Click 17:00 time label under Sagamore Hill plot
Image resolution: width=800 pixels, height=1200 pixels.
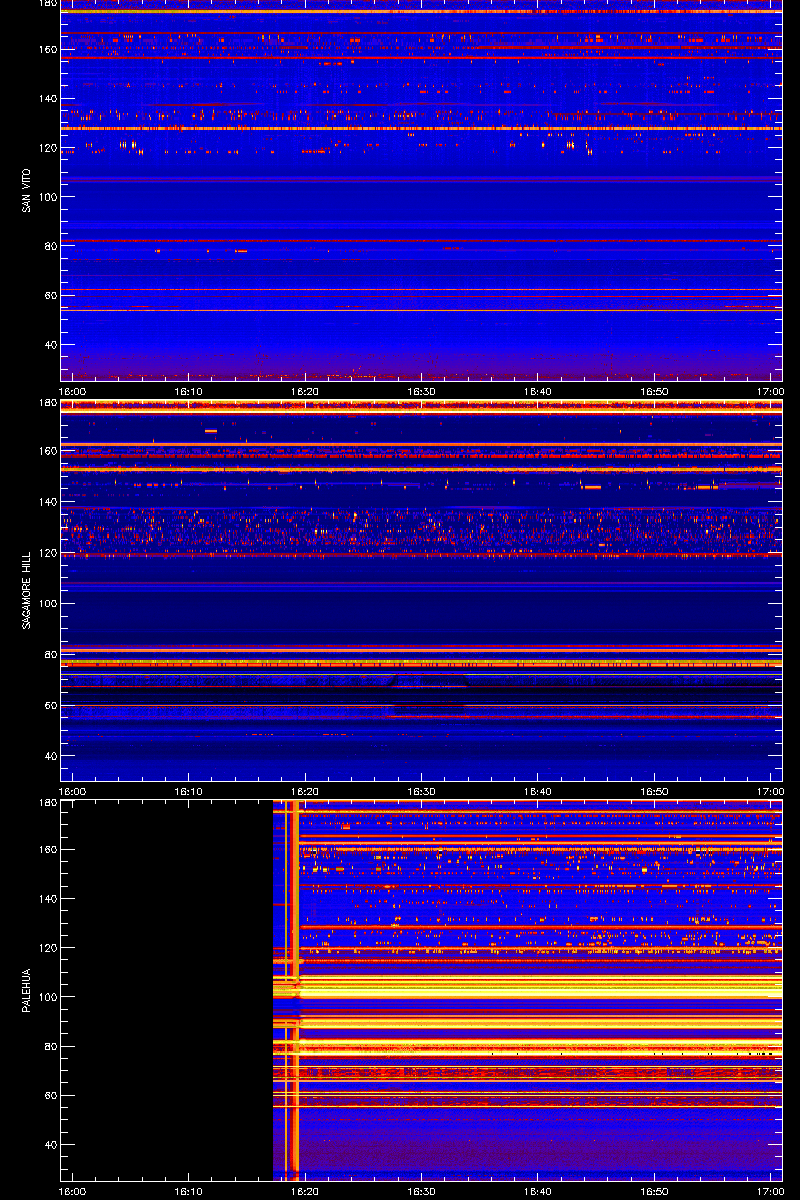(770, 792)
